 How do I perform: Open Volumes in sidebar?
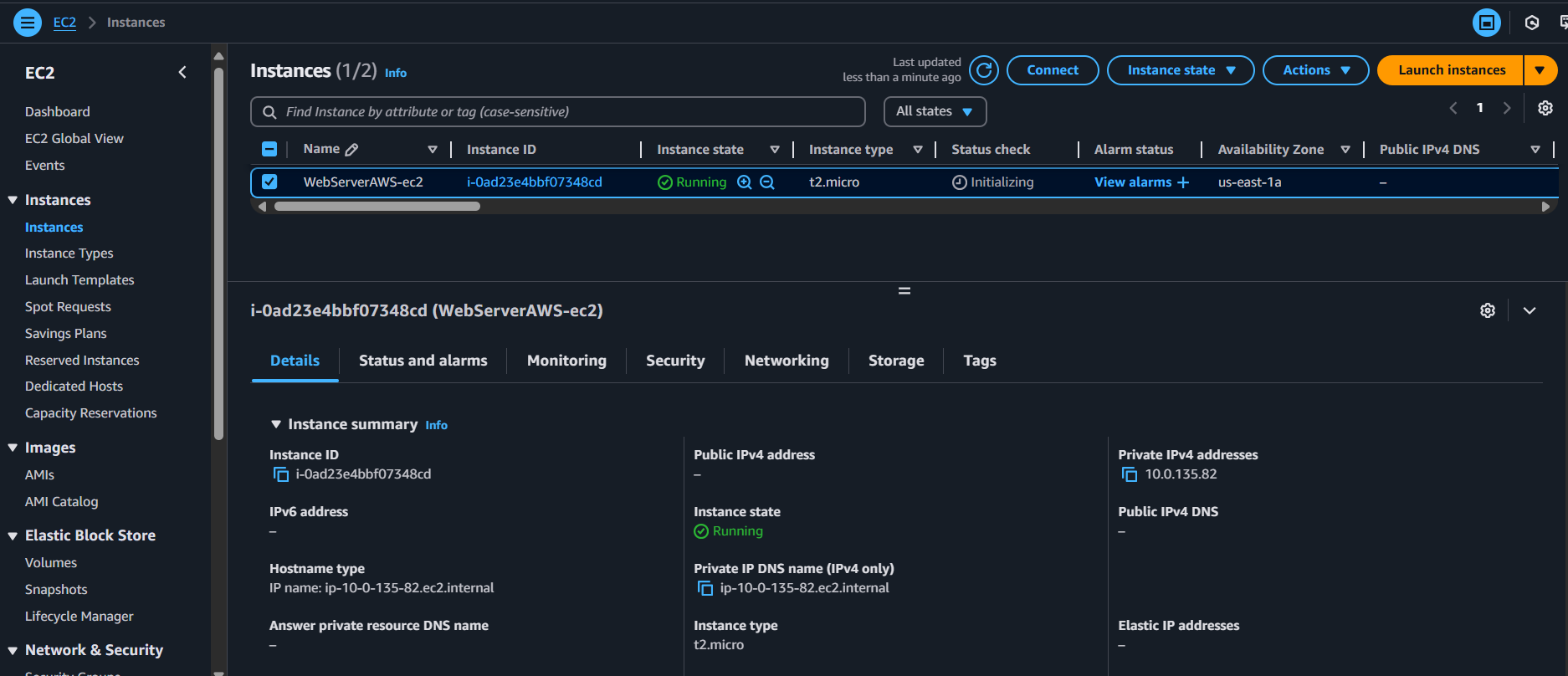tap(51, 563)
